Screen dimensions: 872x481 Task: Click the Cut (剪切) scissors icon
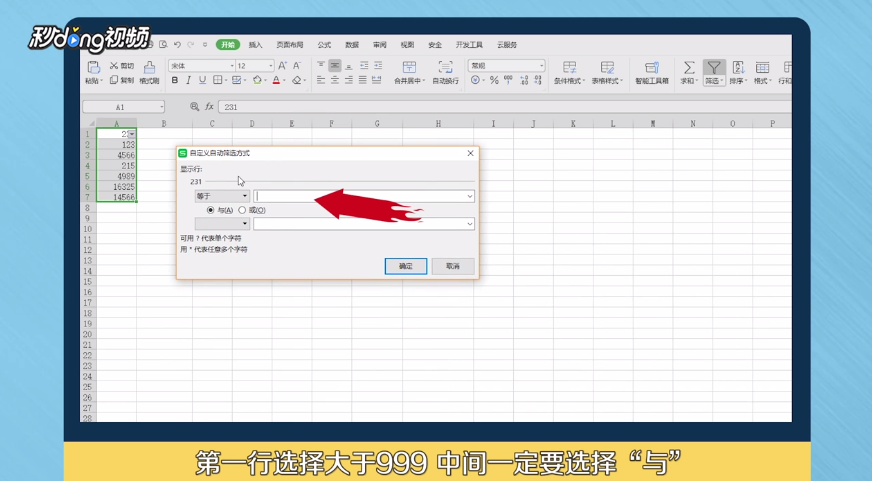pyautogui.click(x=114, y=66)
